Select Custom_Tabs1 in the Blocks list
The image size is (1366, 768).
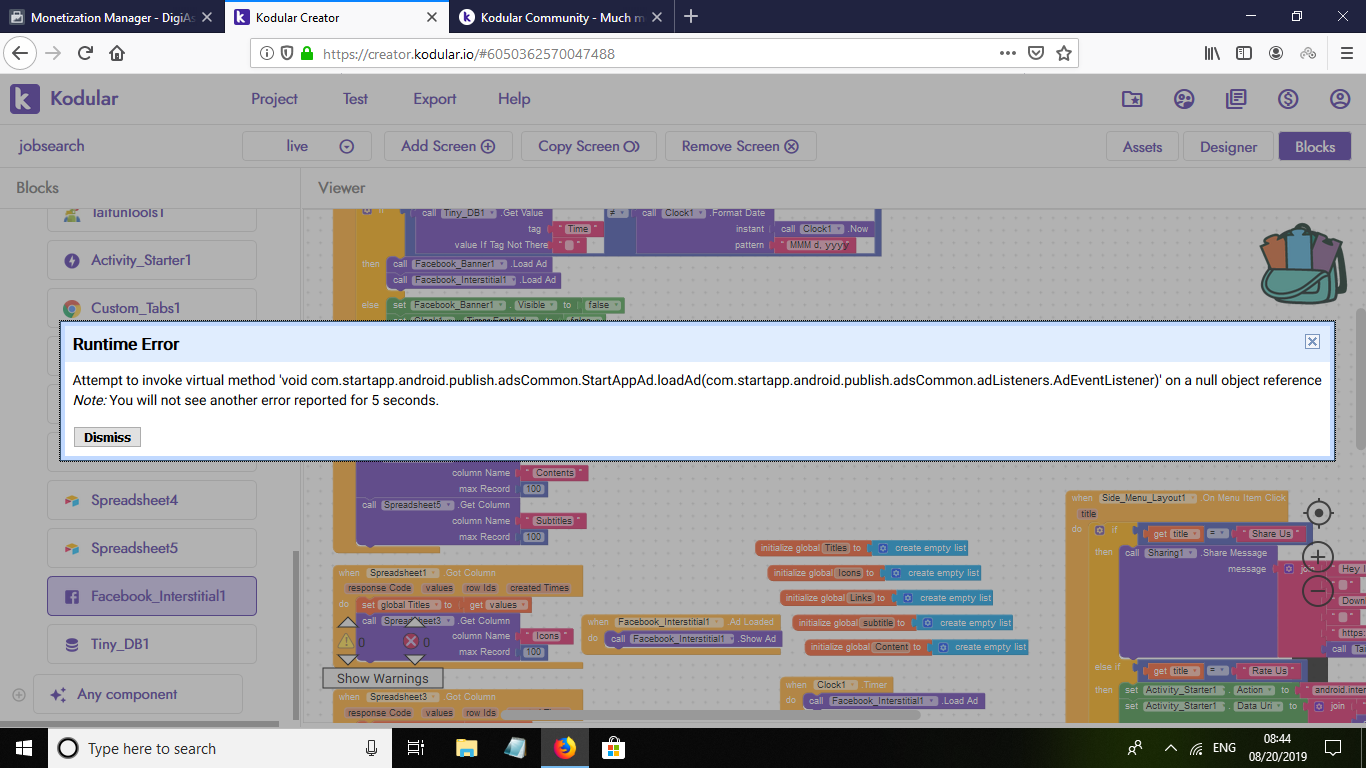coord(152,308)
